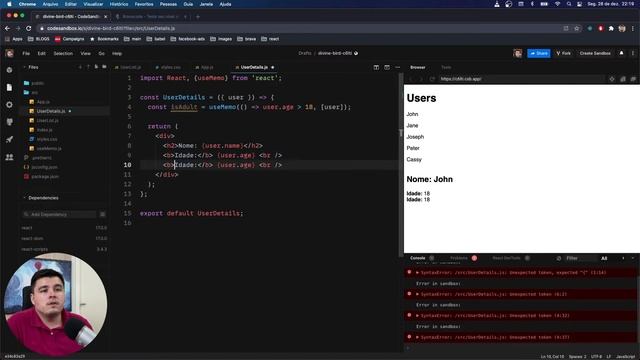Image resolution: width=640 pixels, height=360 pixels.
Task: Click the Add Dependency search field
Action: [x=59, y=214]
